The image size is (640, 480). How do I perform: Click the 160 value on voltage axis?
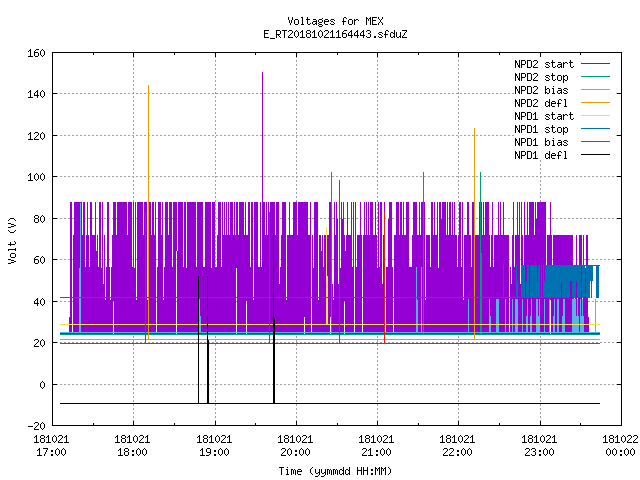[x=36, y=53]
